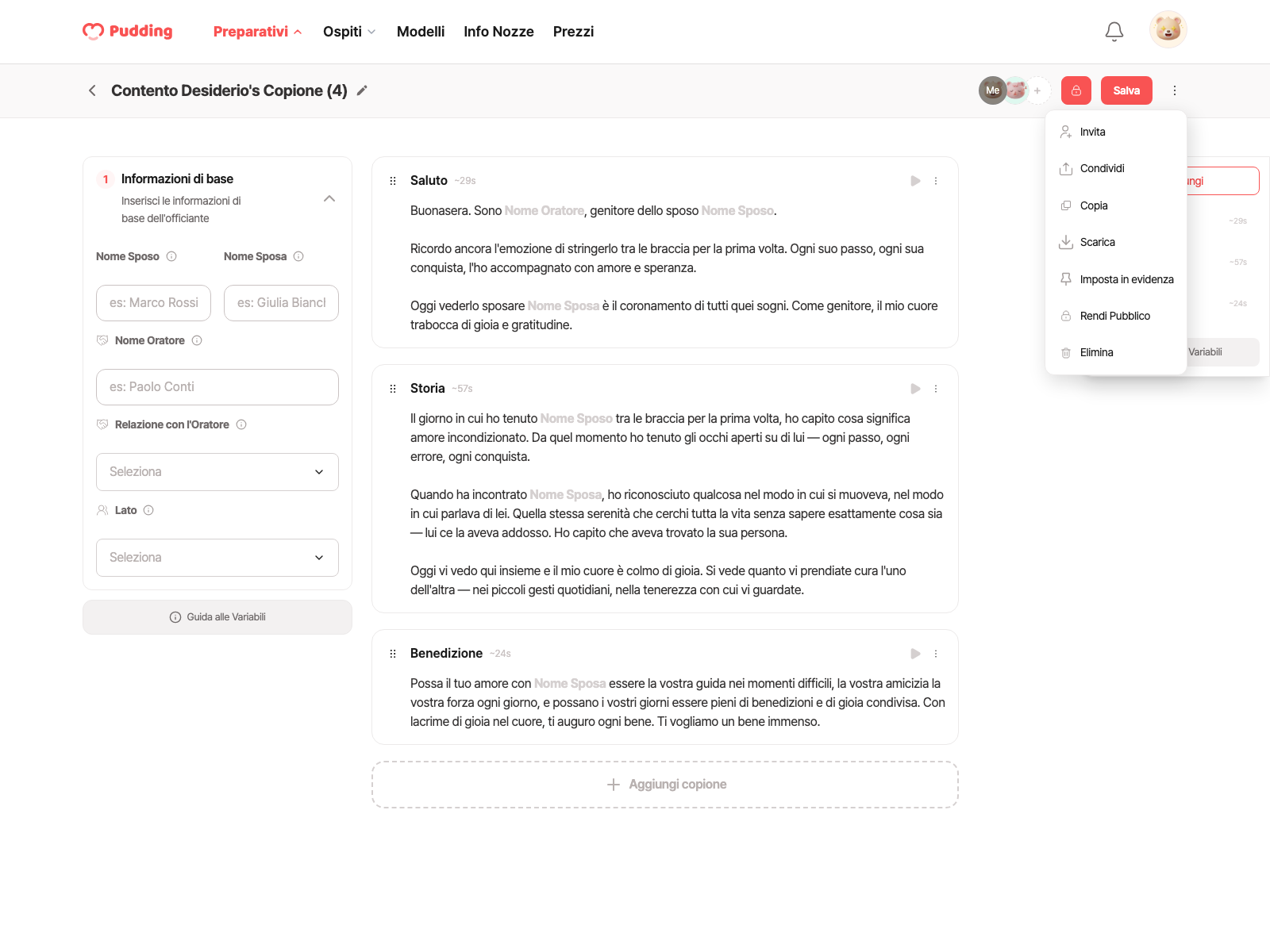Go to the Prezzi page

(x=573, y=32)
